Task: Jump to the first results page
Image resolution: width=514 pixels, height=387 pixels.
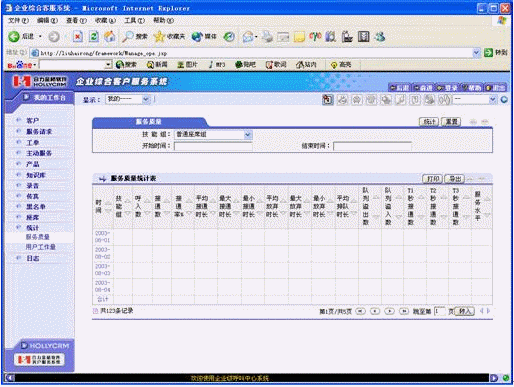Action: click(360, 311)
